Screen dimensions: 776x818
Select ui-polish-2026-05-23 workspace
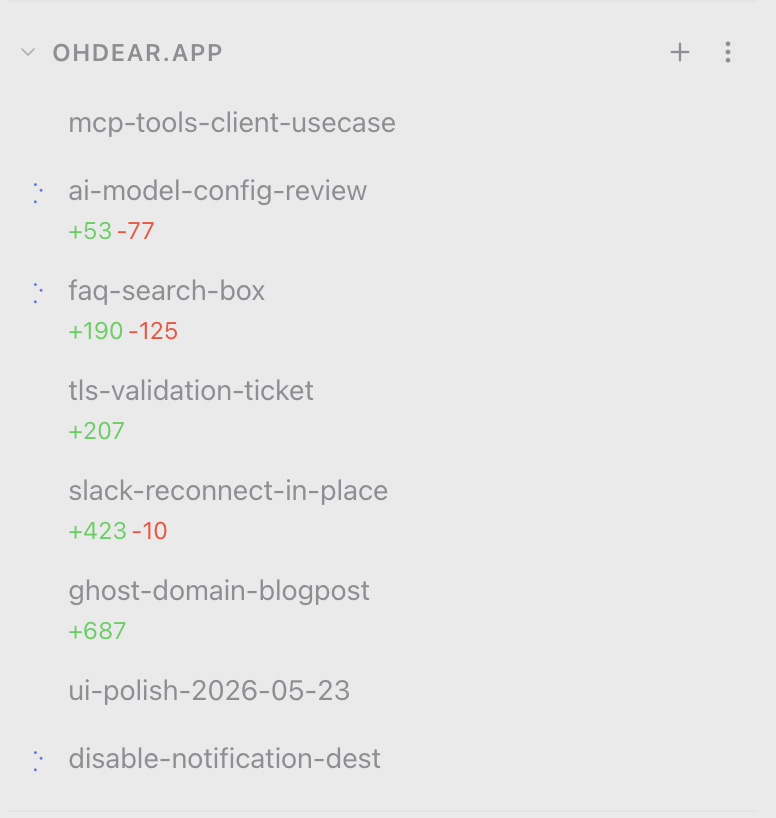tap(209, 691)
